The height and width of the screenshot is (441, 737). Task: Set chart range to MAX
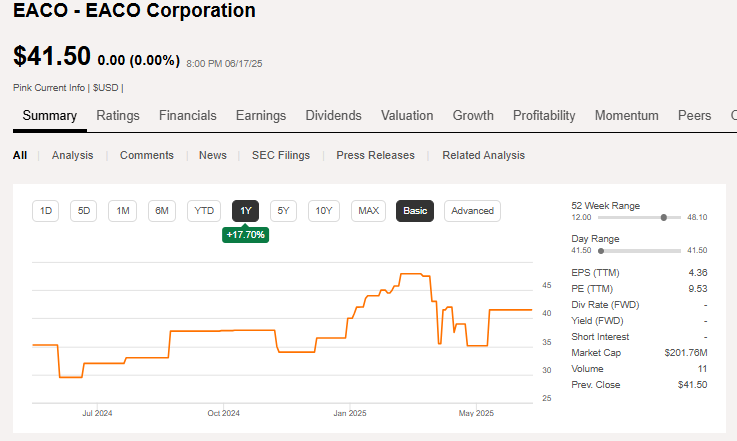pos(368,211)
